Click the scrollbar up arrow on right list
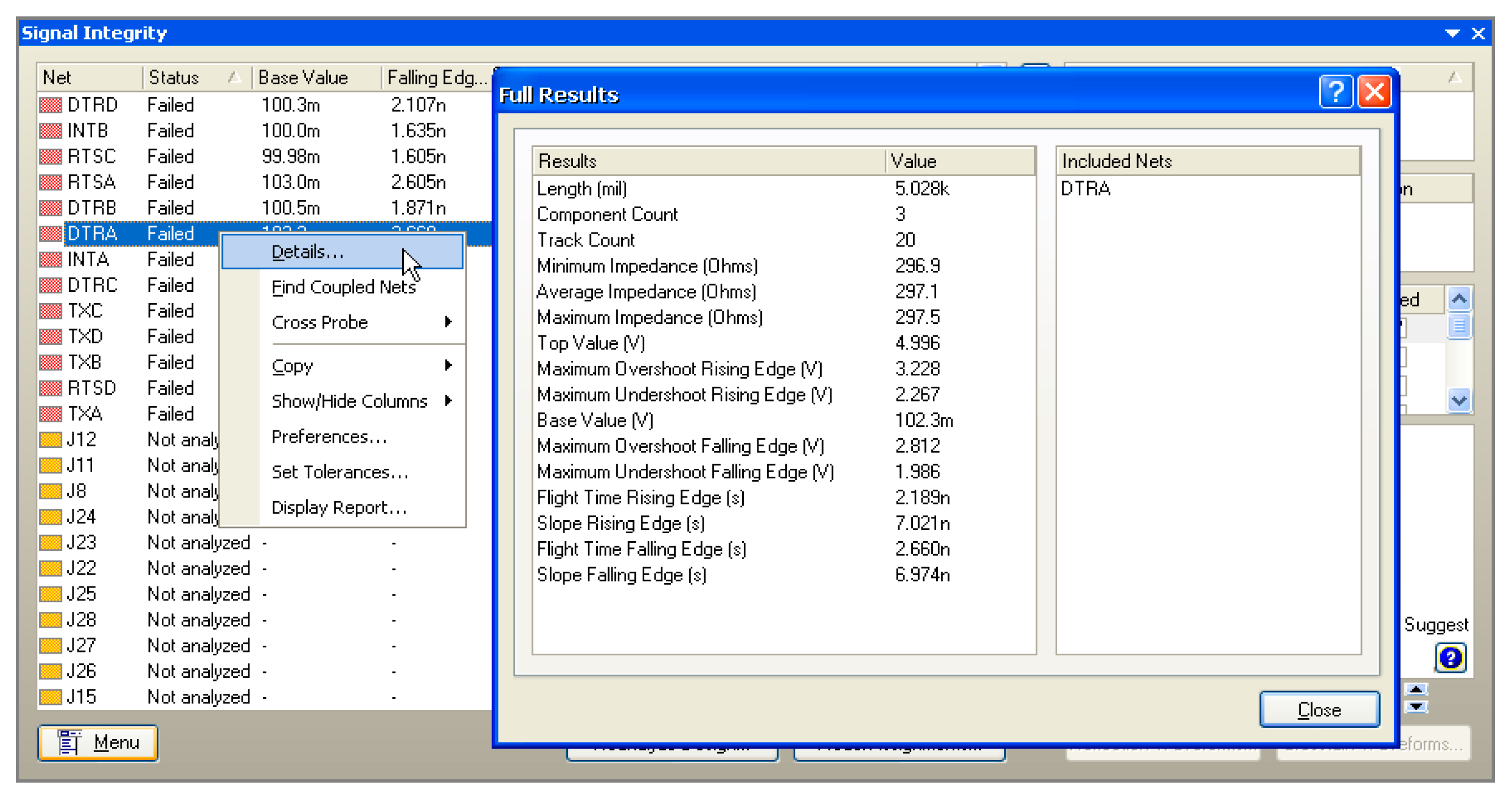The image size is (1512, 799). pos(1459,299)
